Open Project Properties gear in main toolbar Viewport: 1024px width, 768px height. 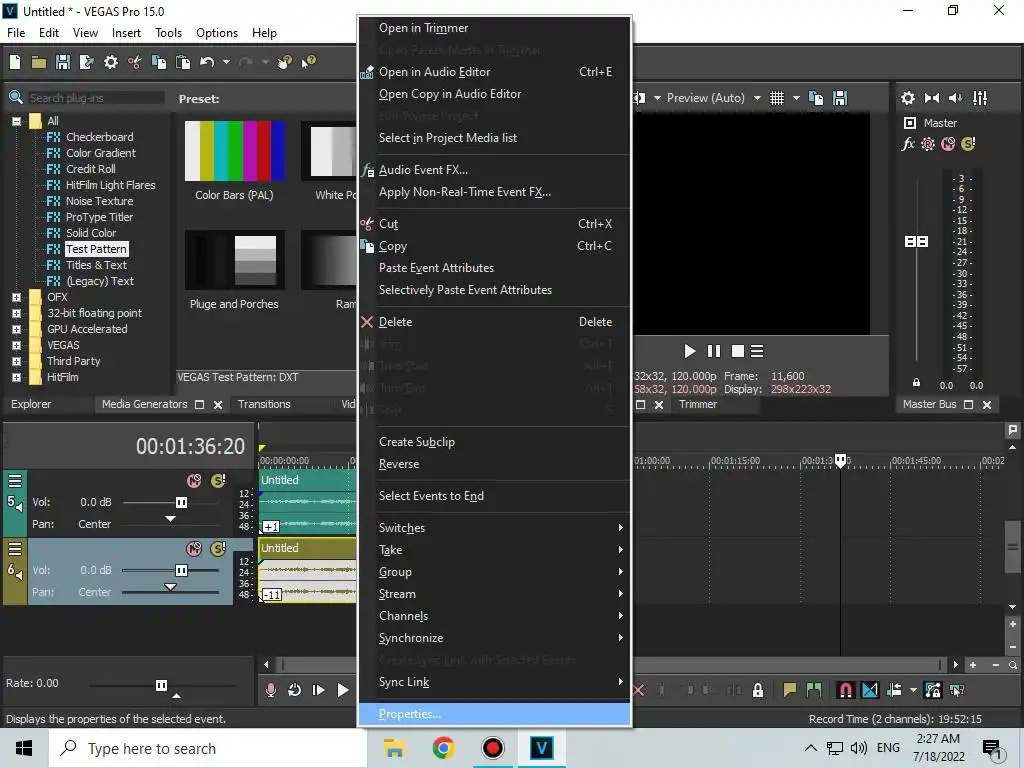point(111,62)
